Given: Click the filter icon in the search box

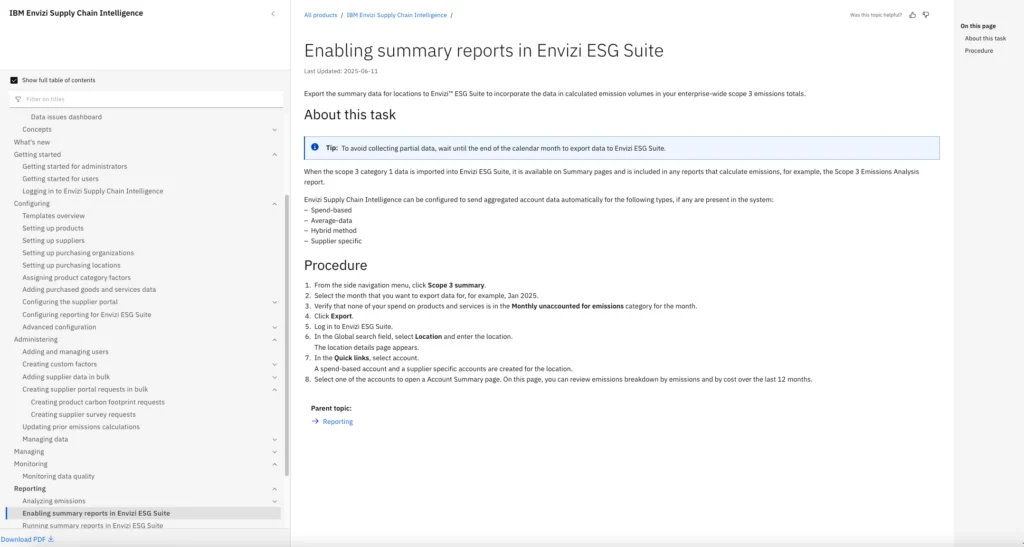Looking at the screenshot, I should 18,99.
